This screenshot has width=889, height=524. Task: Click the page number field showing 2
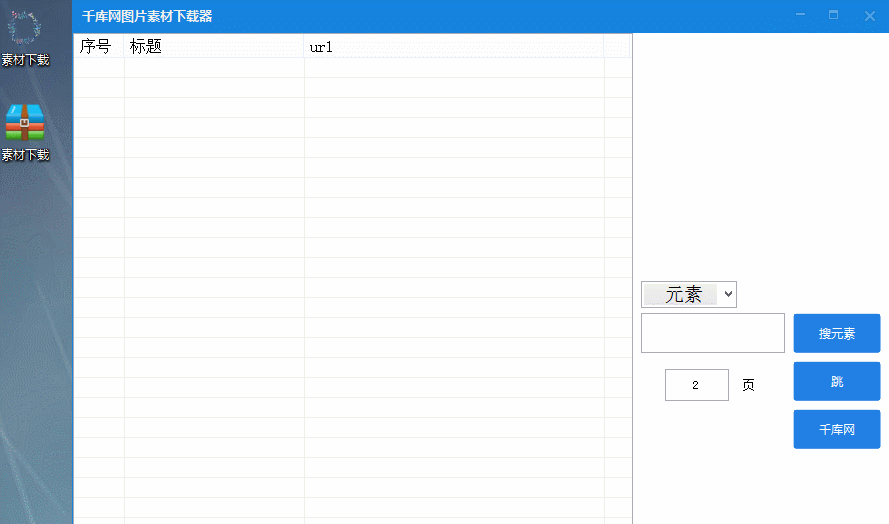coord(696,385)
